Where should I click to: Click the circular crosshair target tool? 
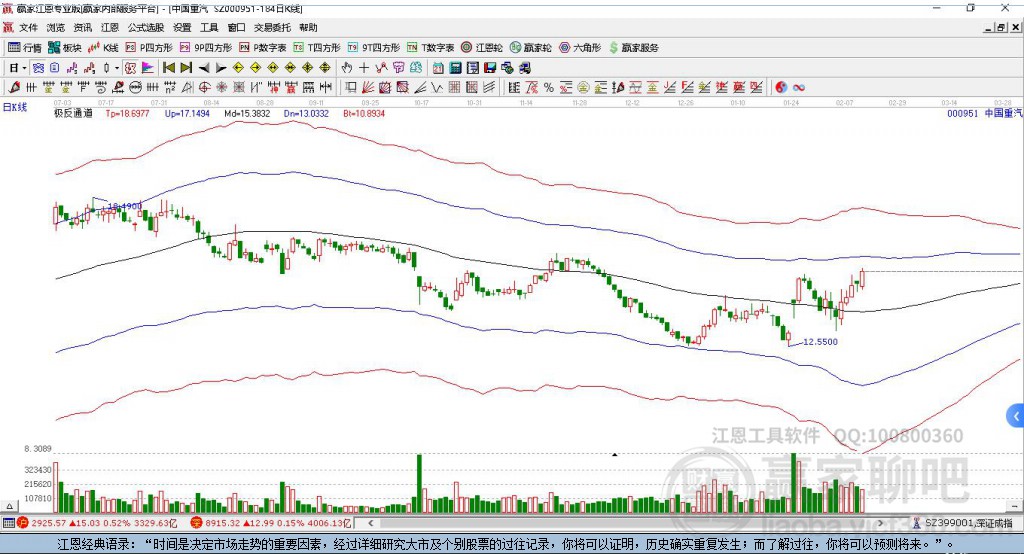coord(204,87)
